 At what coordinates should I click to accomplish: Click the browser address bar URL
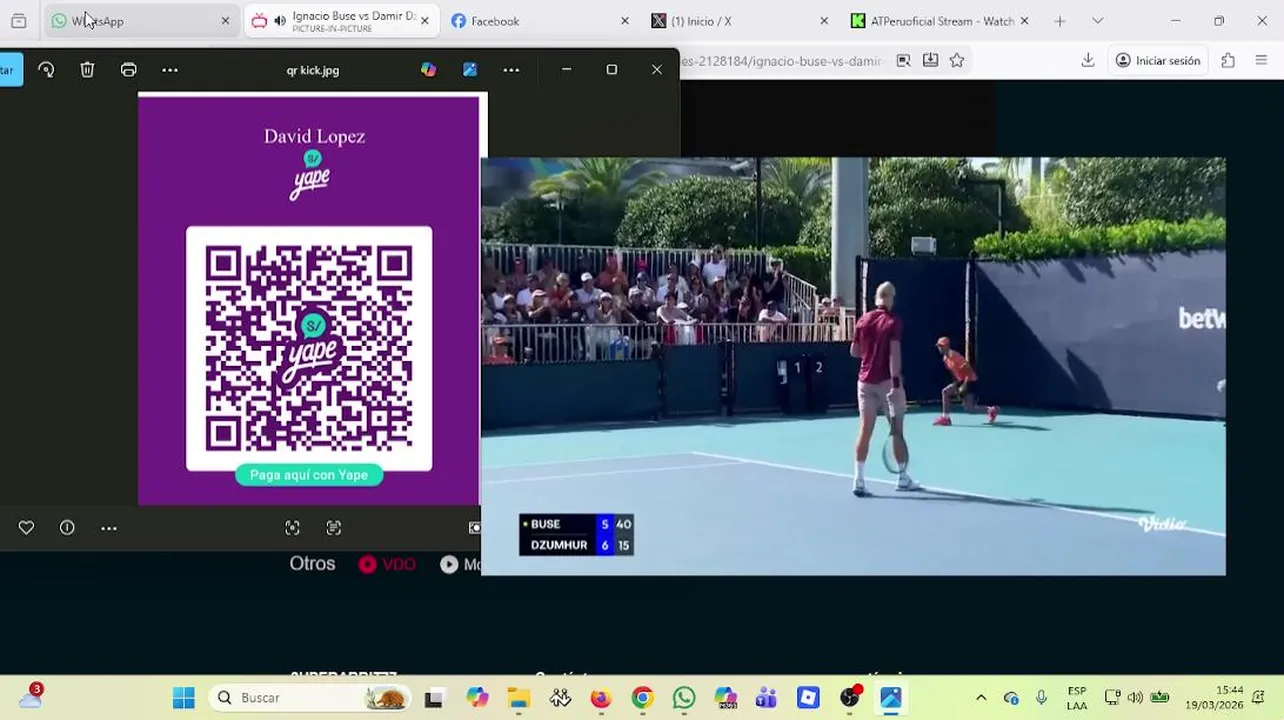coord(780,61)
